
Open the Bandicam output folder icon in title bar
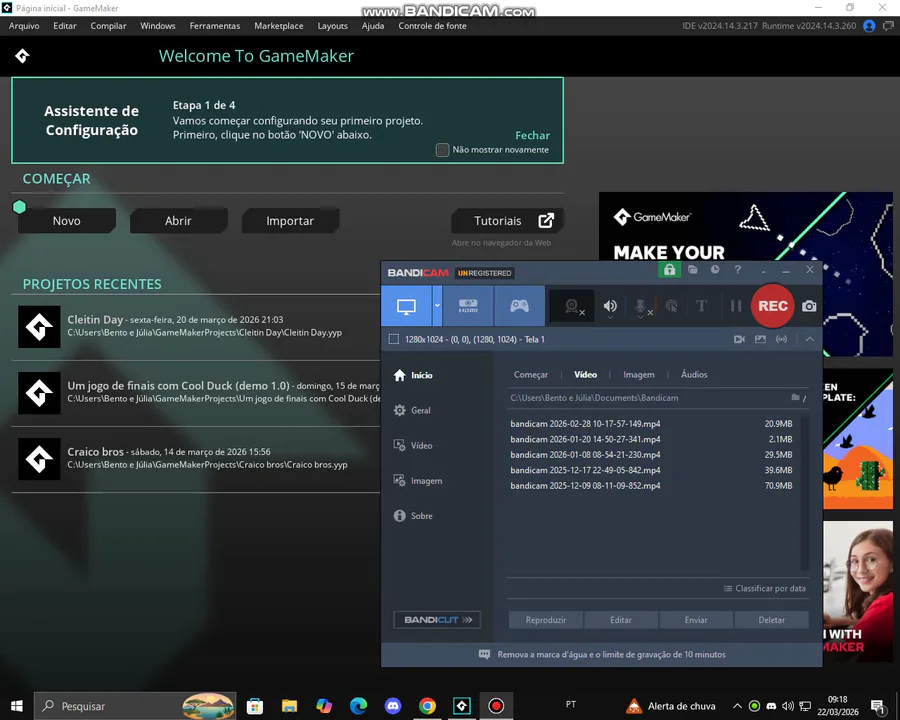pos(693,269)
